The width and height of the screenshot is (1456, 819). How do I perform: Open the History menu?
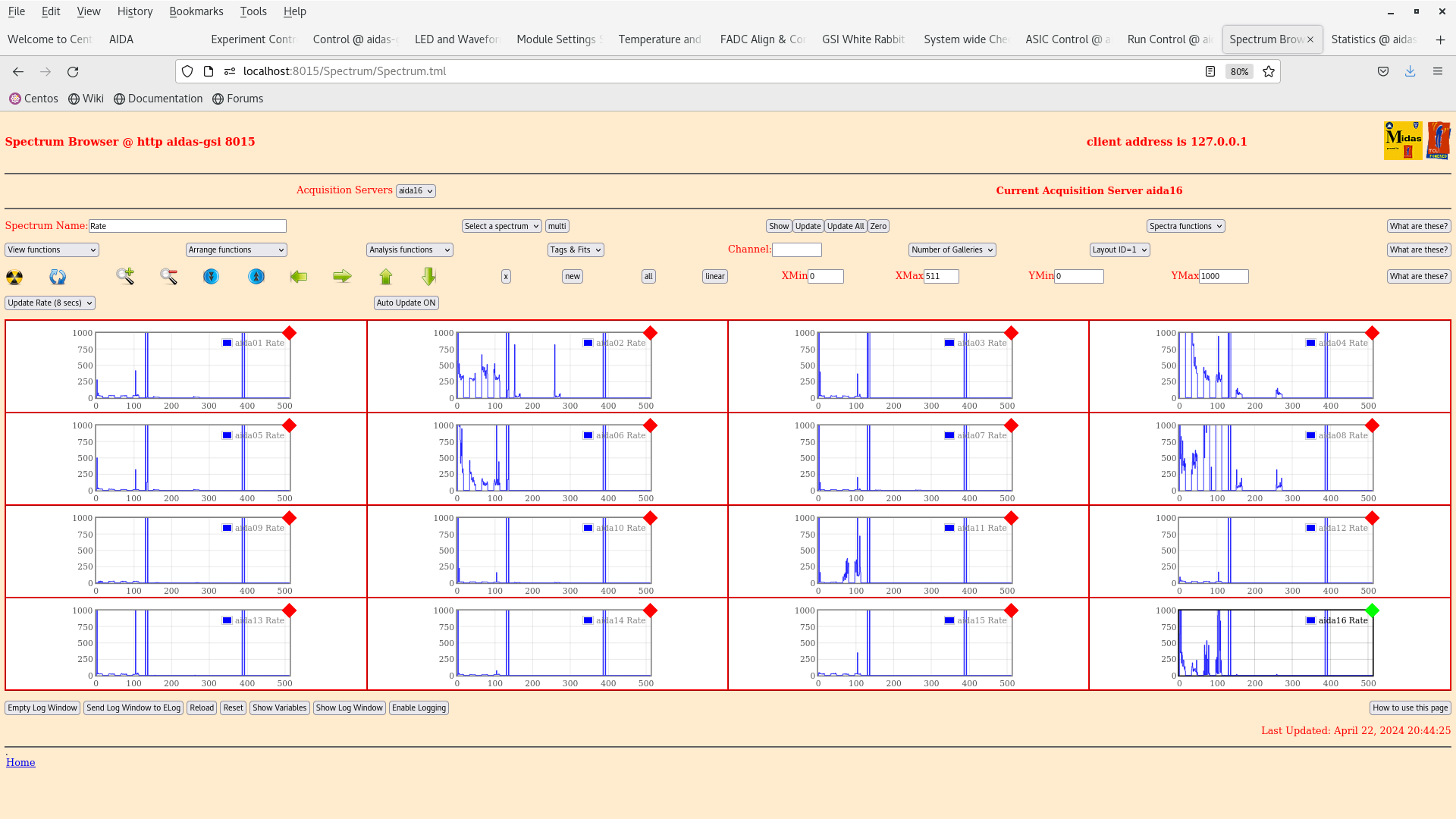pyautogui.click(x=135, y=11)
